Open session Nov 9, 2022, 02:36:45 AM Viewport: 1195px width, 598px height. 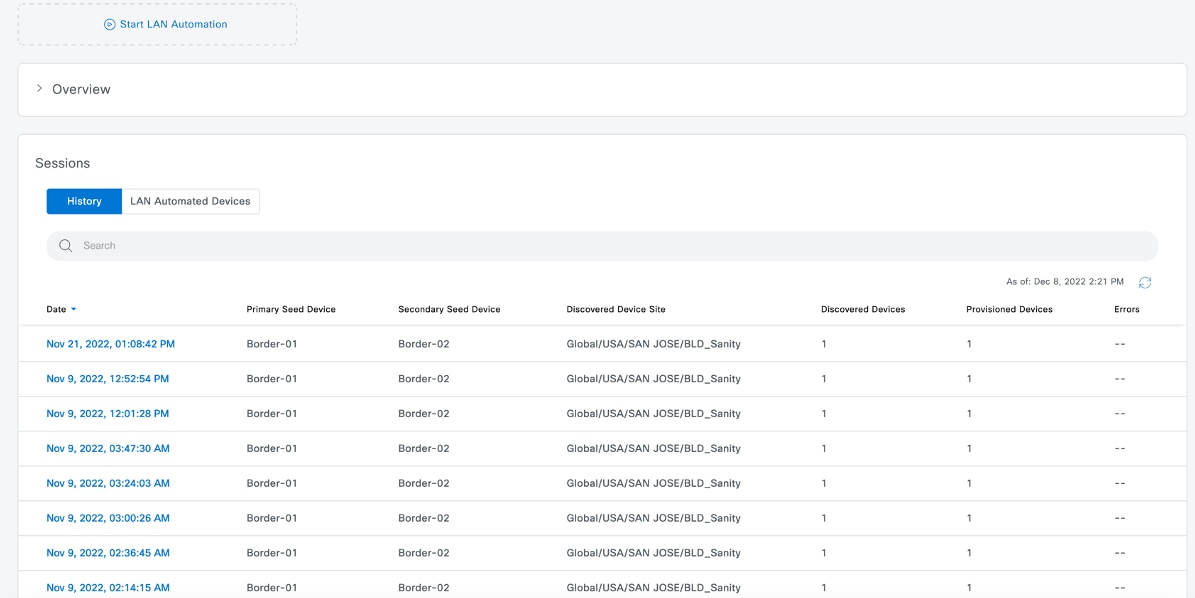pos(108,553)
